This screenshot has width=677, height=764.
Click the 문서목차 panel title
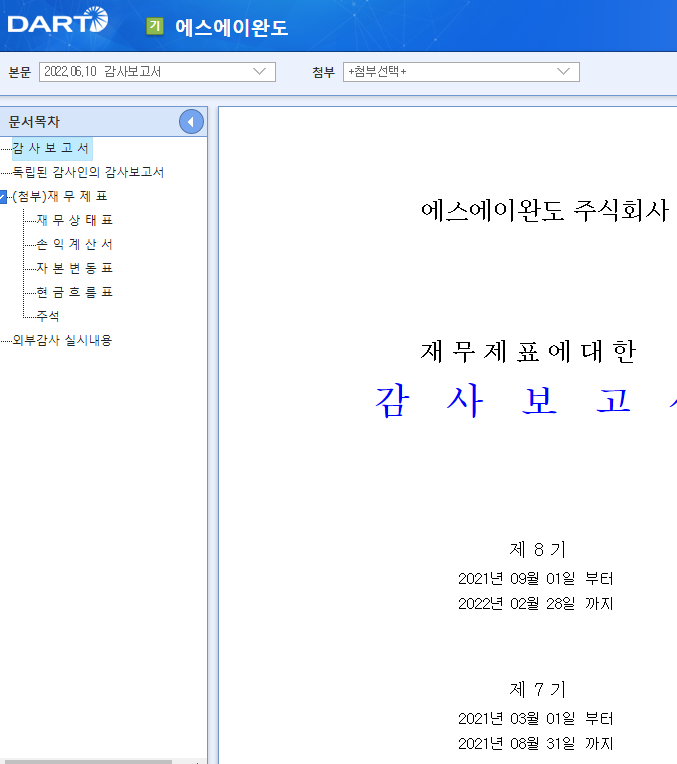34,122
